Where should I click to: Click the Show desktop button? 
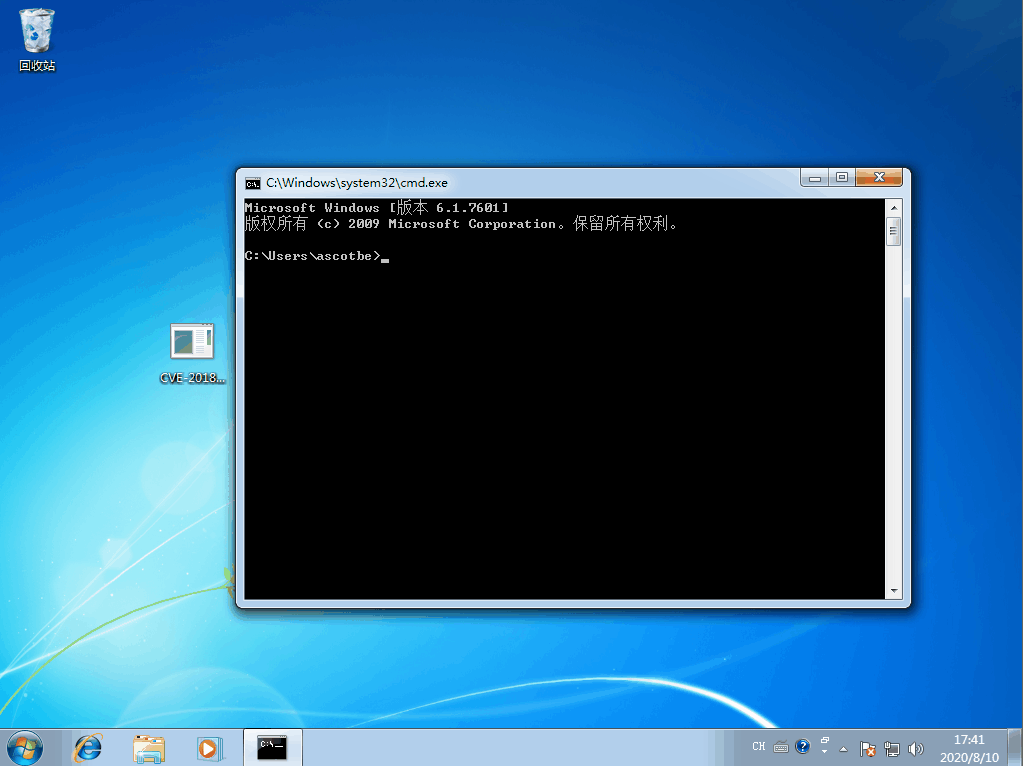click(1015, 748)
